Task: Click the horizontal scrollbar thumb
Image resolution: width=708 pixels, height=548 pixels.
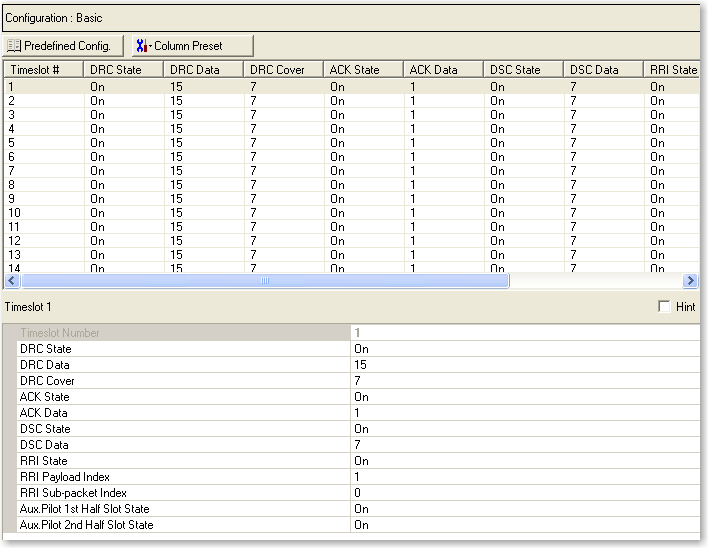Action: coord(265,281)
